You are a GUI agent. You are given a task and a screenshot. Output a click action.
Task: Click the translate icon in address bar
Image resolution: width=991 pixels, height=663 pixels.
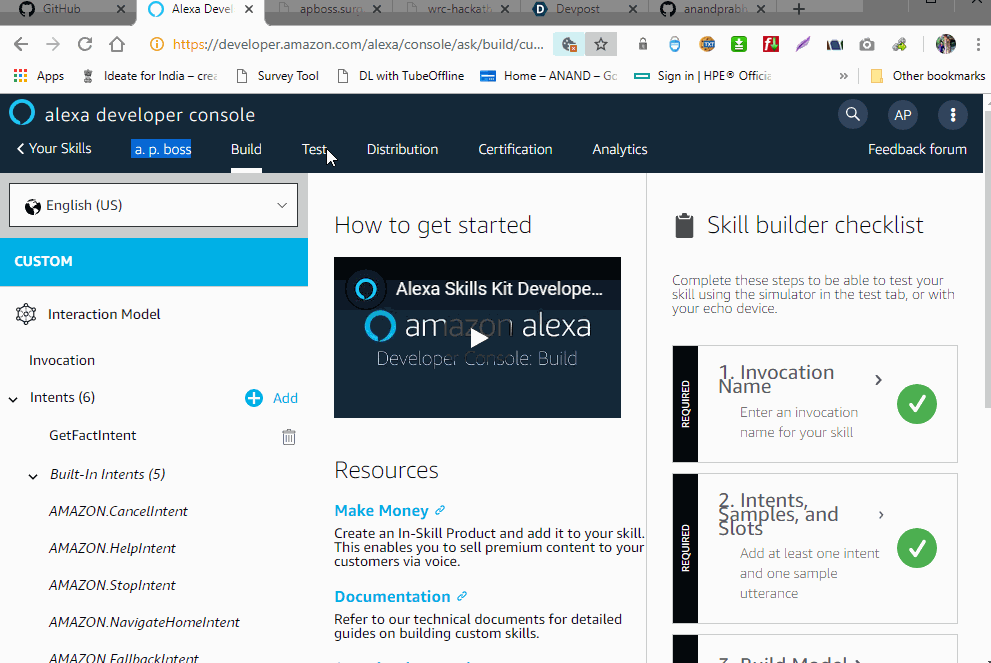pyautogui.click(x=569, y=44)
